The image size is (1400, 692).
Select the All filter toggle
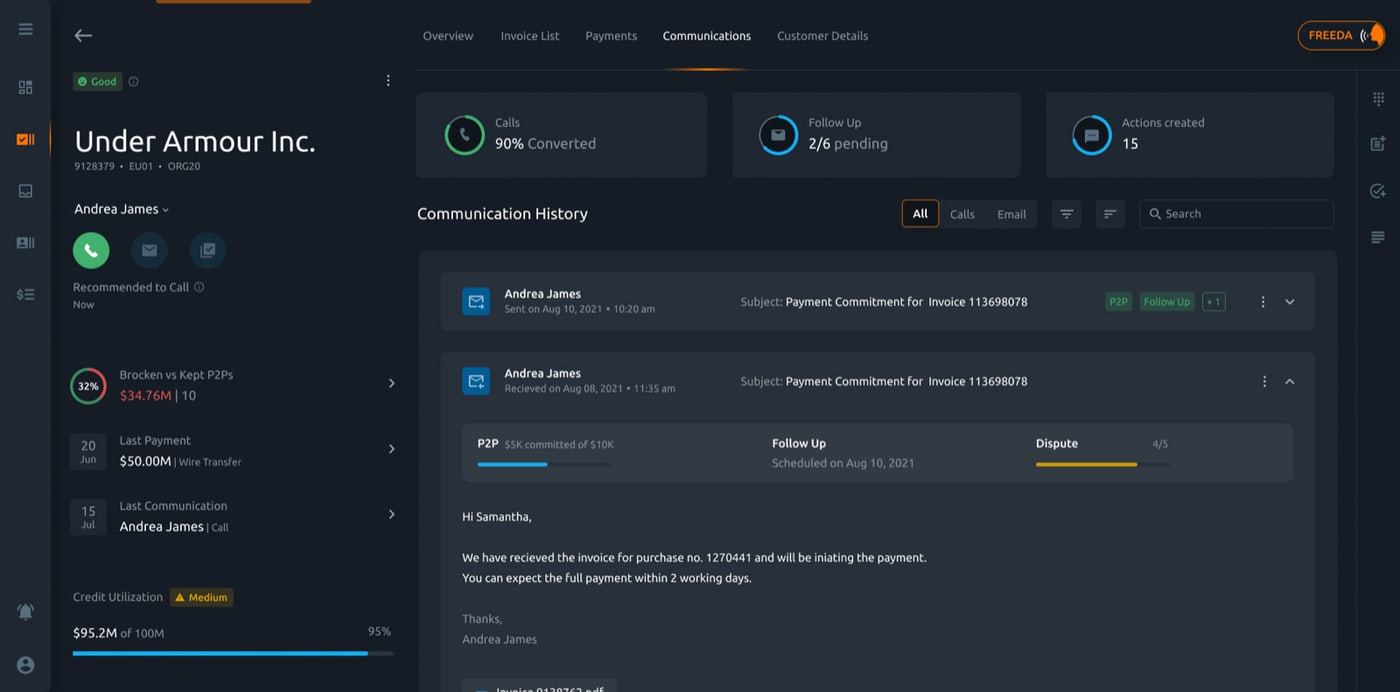click(920, 213)
